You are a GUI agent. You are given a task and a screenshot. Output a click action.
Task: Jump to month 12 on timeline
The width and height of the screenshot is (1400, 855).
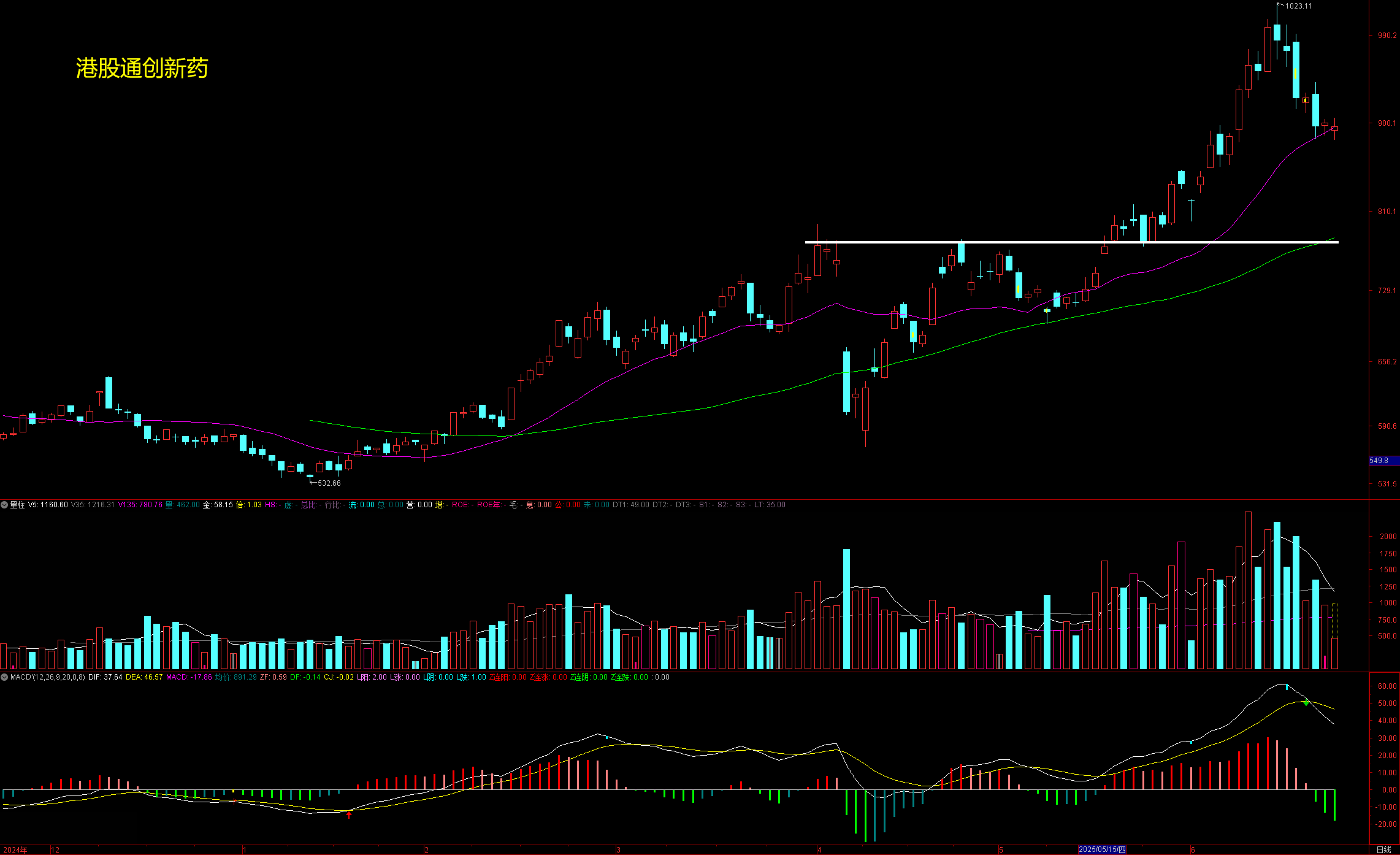pos(55,849)
